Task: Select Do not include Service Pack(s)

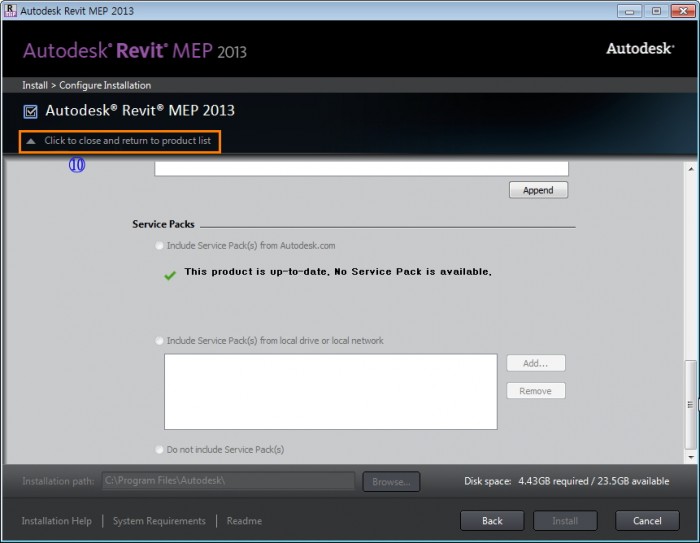Action: pos(160,450)
